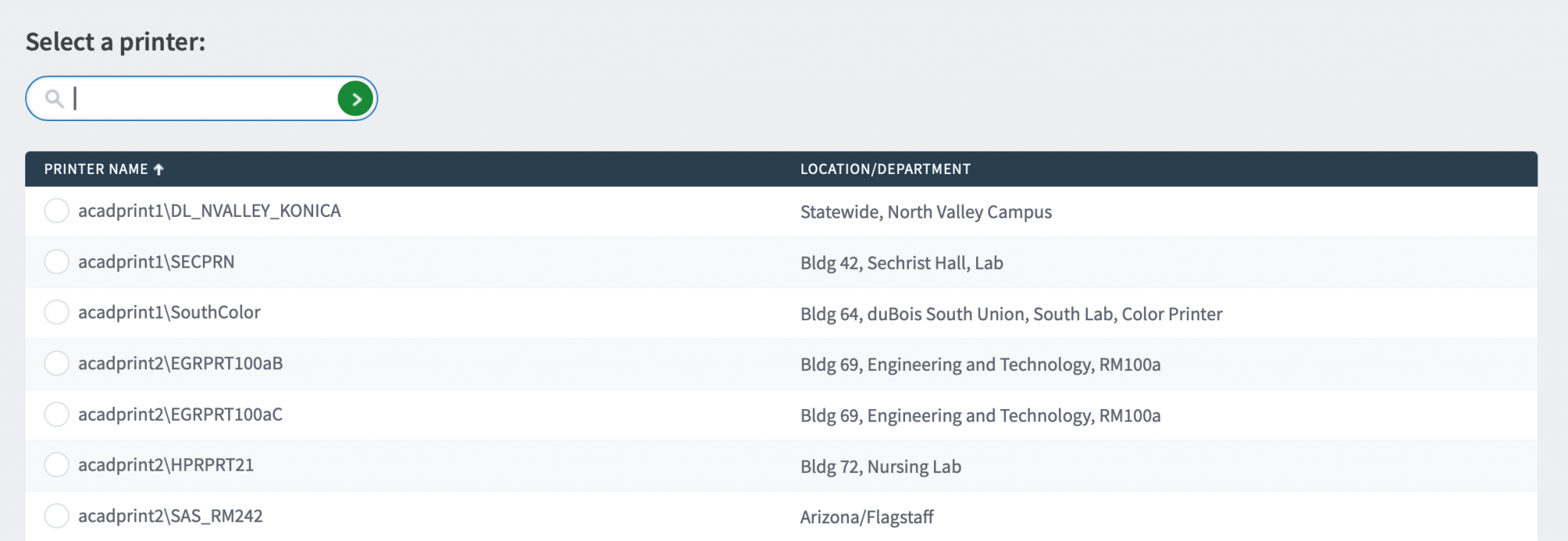Sort by the LOCATION/DEPARTMENT column header
Viewport: 1568px width, 541px height.
click(885, 169)
